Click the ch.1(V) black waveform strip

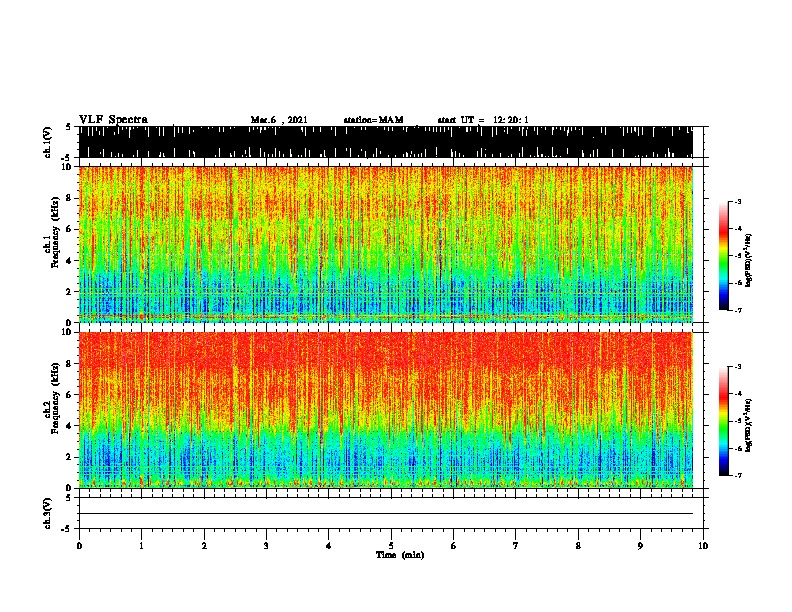[386, 142]
